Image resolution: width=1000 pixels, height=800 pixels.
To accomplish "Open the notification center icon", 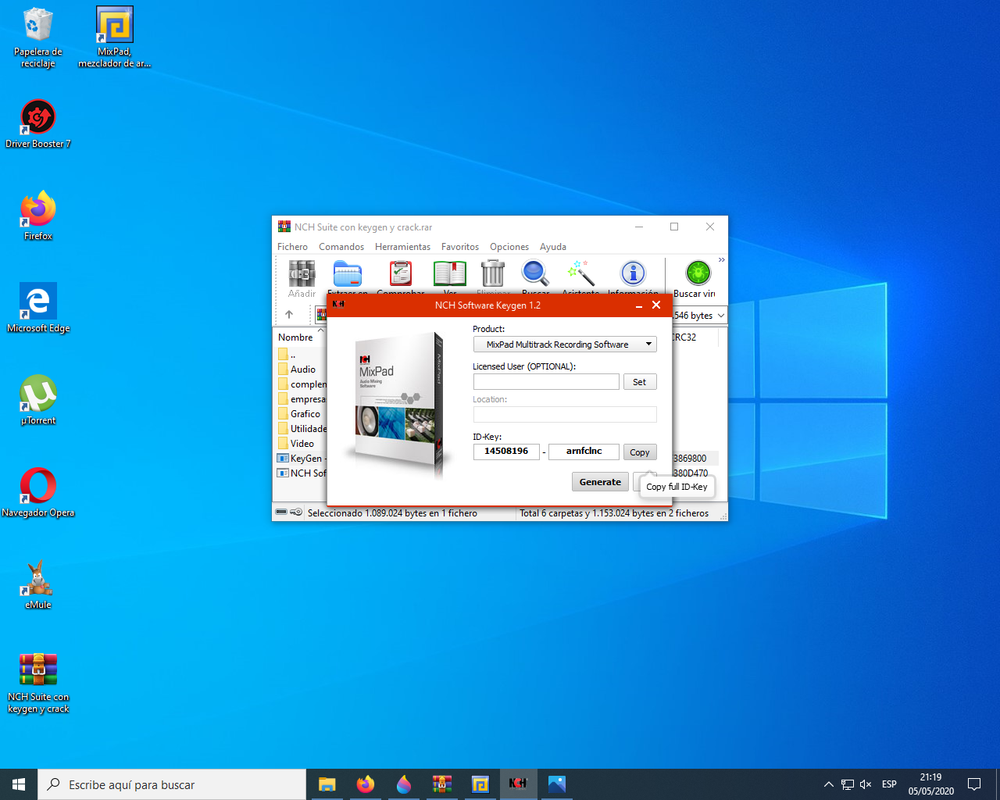I will point(974,784).
